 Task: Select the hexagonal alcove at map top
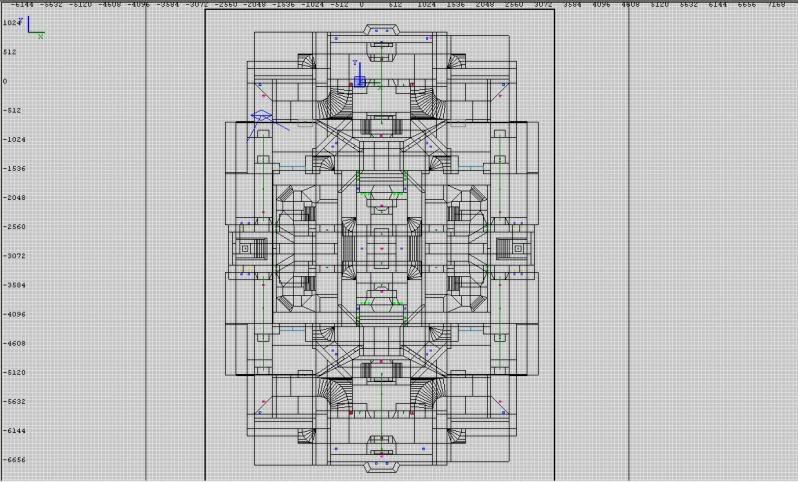[x=381, y=34]
